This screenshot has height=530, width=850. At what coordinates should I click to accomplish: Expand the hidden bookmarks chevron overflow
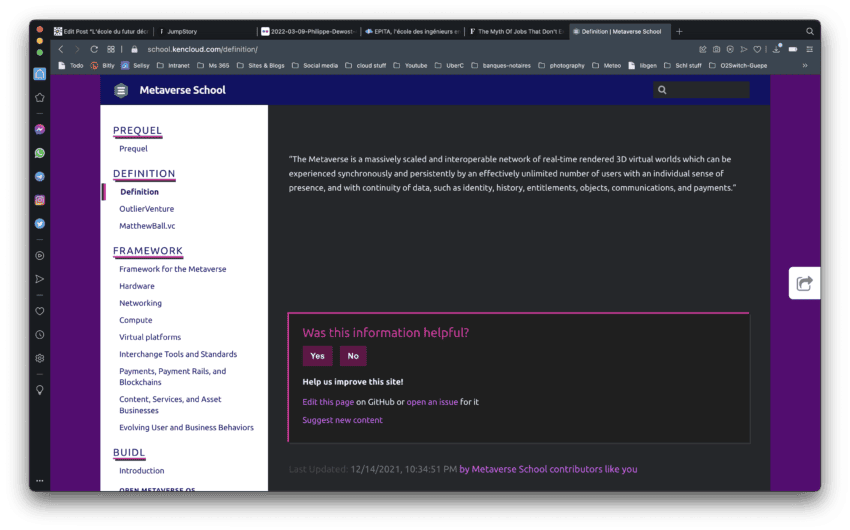(x=805, y=66)
